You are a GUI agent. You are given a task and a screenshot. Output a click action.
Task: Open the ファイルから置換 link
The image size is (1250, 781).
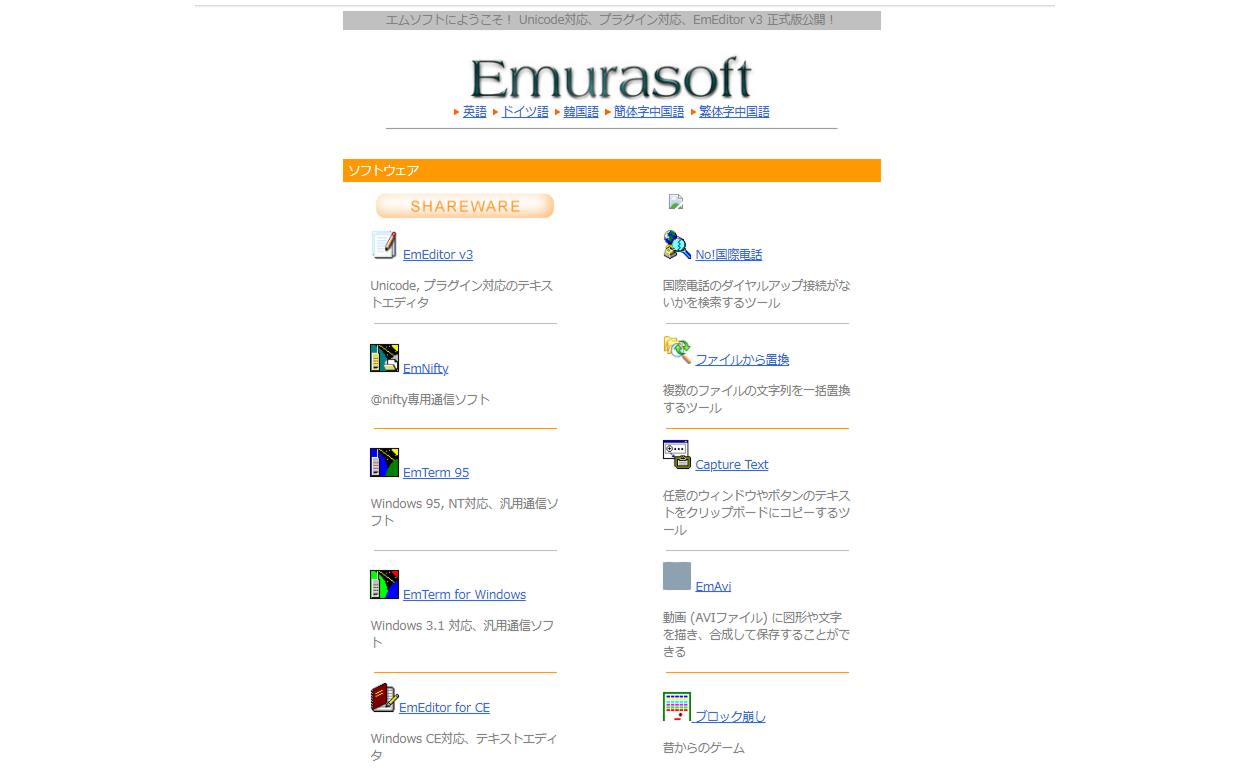[x=742, y=360]
